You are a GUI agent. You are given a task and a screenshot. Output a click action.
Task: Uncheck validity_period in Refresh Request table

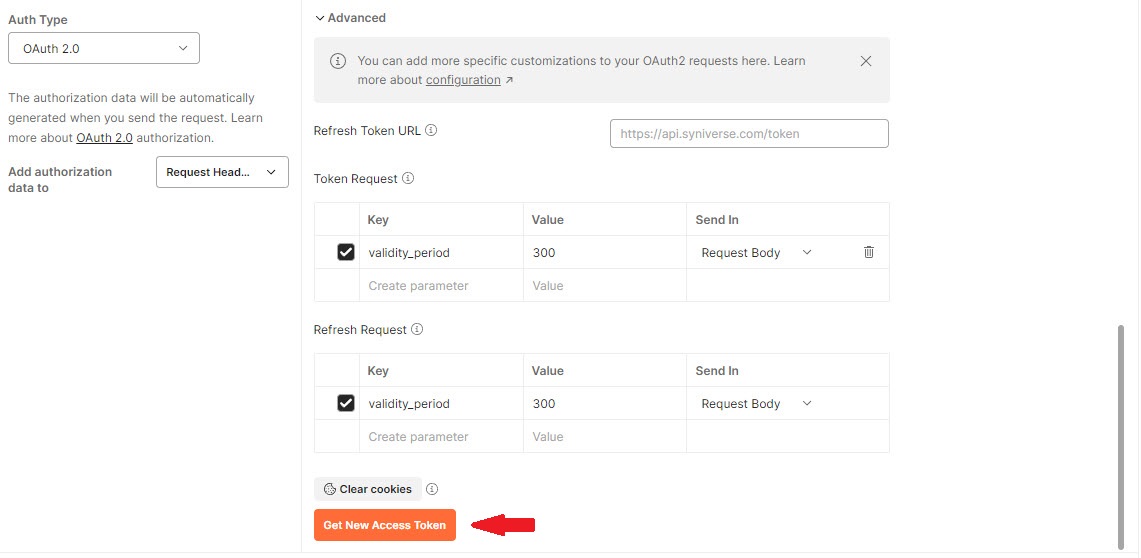346,404
